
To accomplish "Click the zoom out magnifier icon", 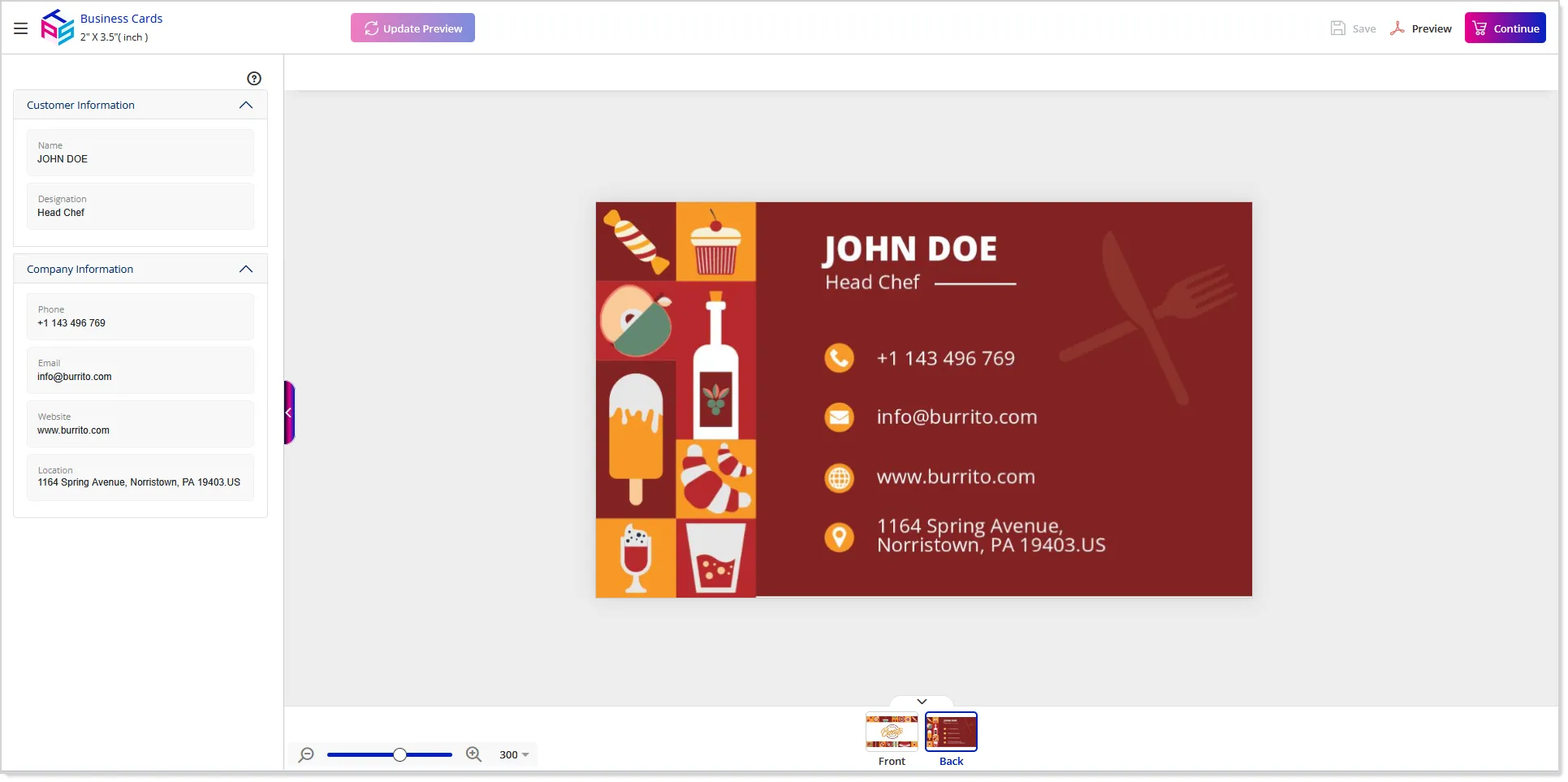I will pos(306,755).
